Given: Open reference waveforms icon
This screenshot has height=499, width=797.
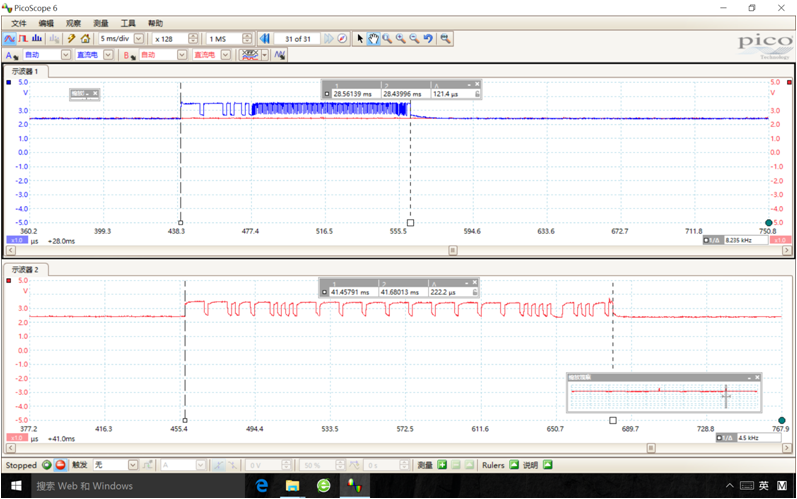Looking at the screenshot, I should pos(280,55).
